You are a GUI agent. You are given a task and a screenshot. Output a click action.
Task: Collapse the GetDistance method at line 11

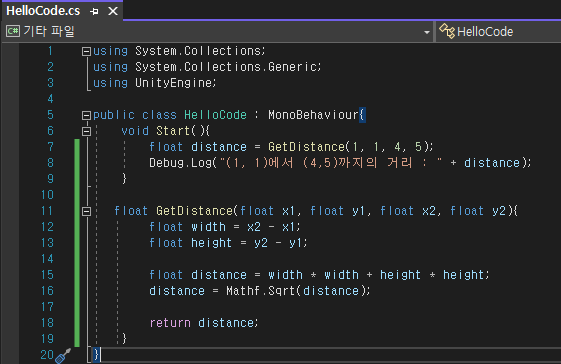(86, 211)
